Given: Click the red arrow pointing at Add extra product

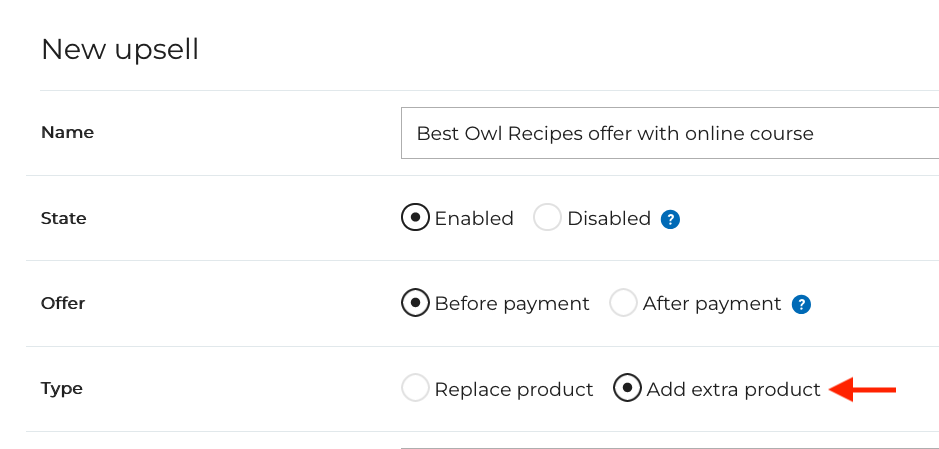Looking at the screenshot, I should coord(863,389).
